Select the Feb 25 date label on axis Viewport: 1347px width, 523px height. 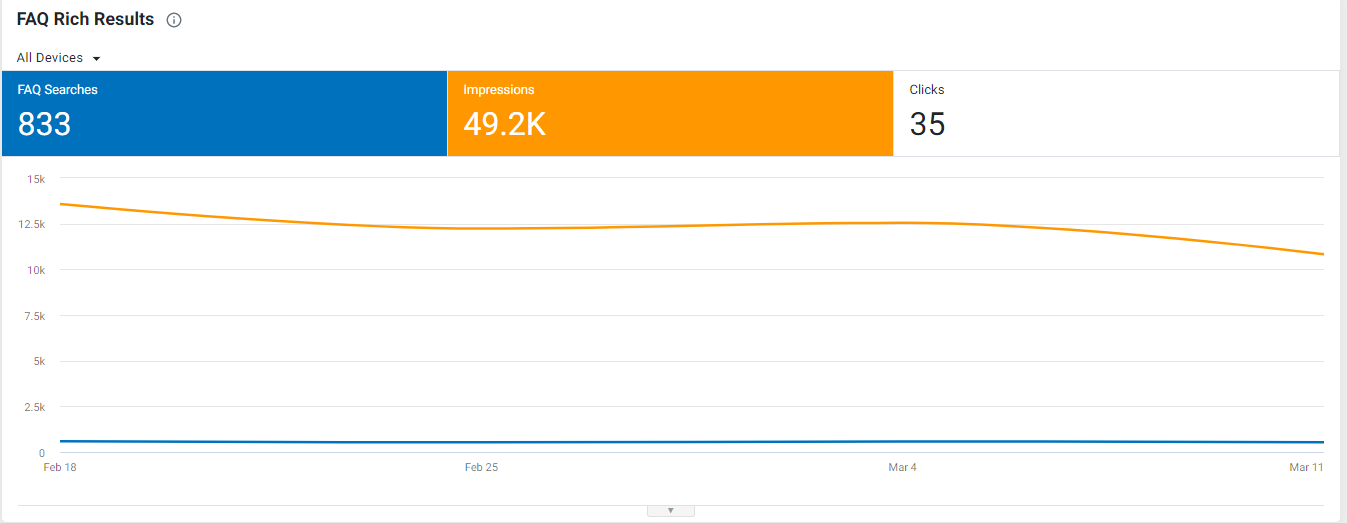pos(481,467)
